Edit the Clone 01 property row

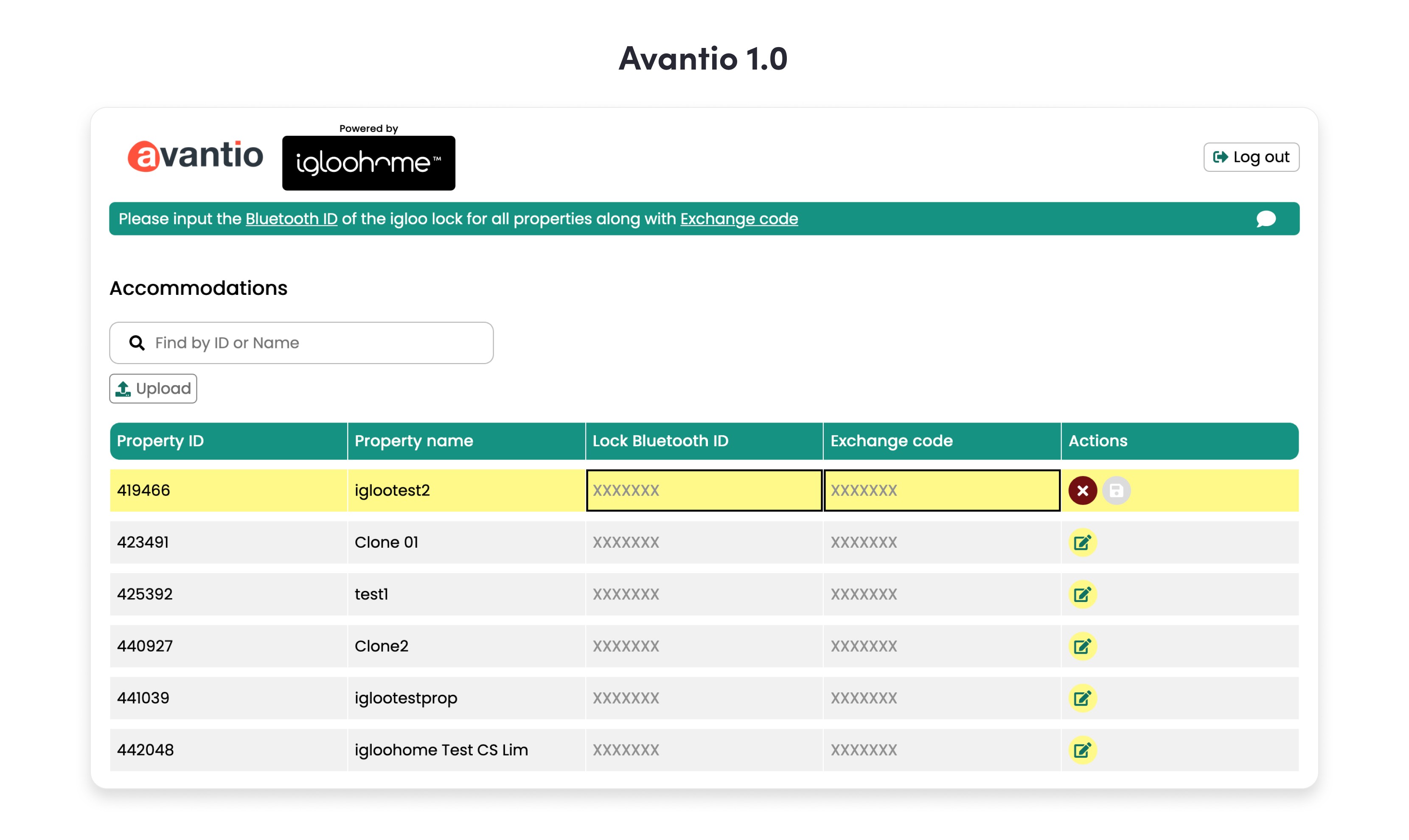[1082, 542]
